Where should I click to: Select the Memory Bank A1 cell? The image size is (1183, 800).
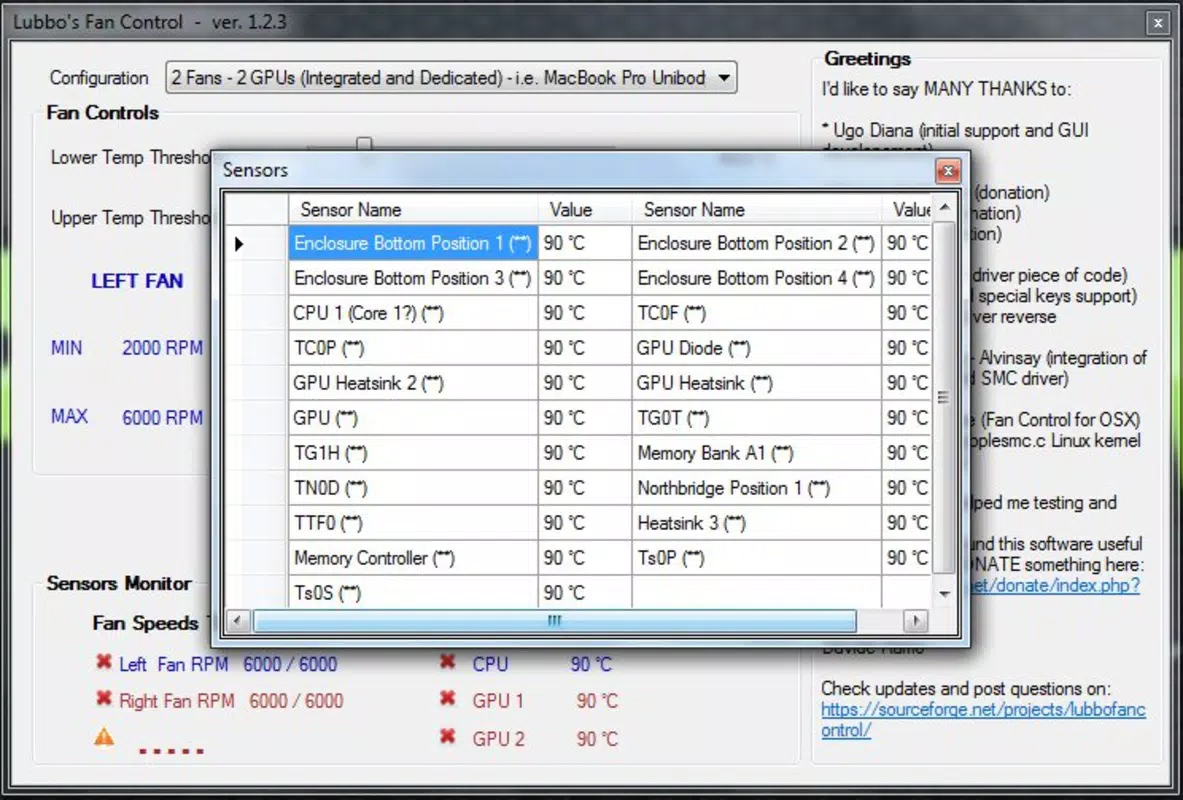pos(756,453)
